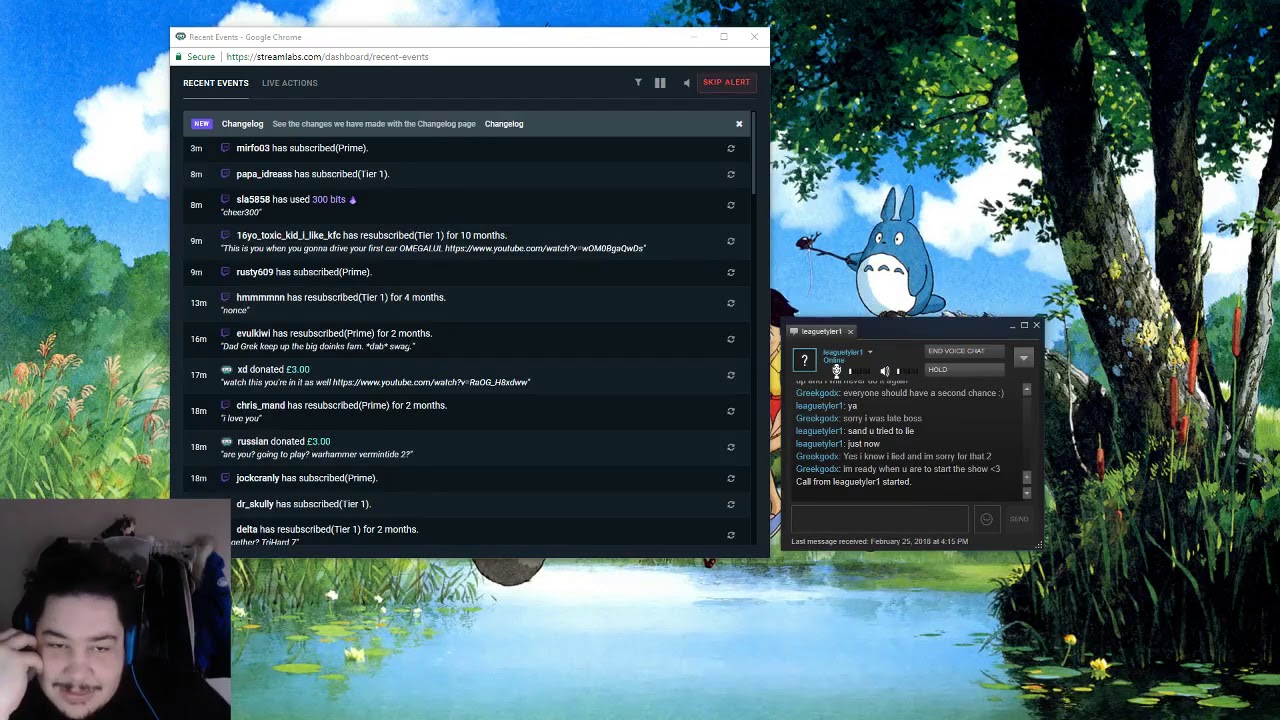Replay jockcranly subscription alert

pos(731,478)
